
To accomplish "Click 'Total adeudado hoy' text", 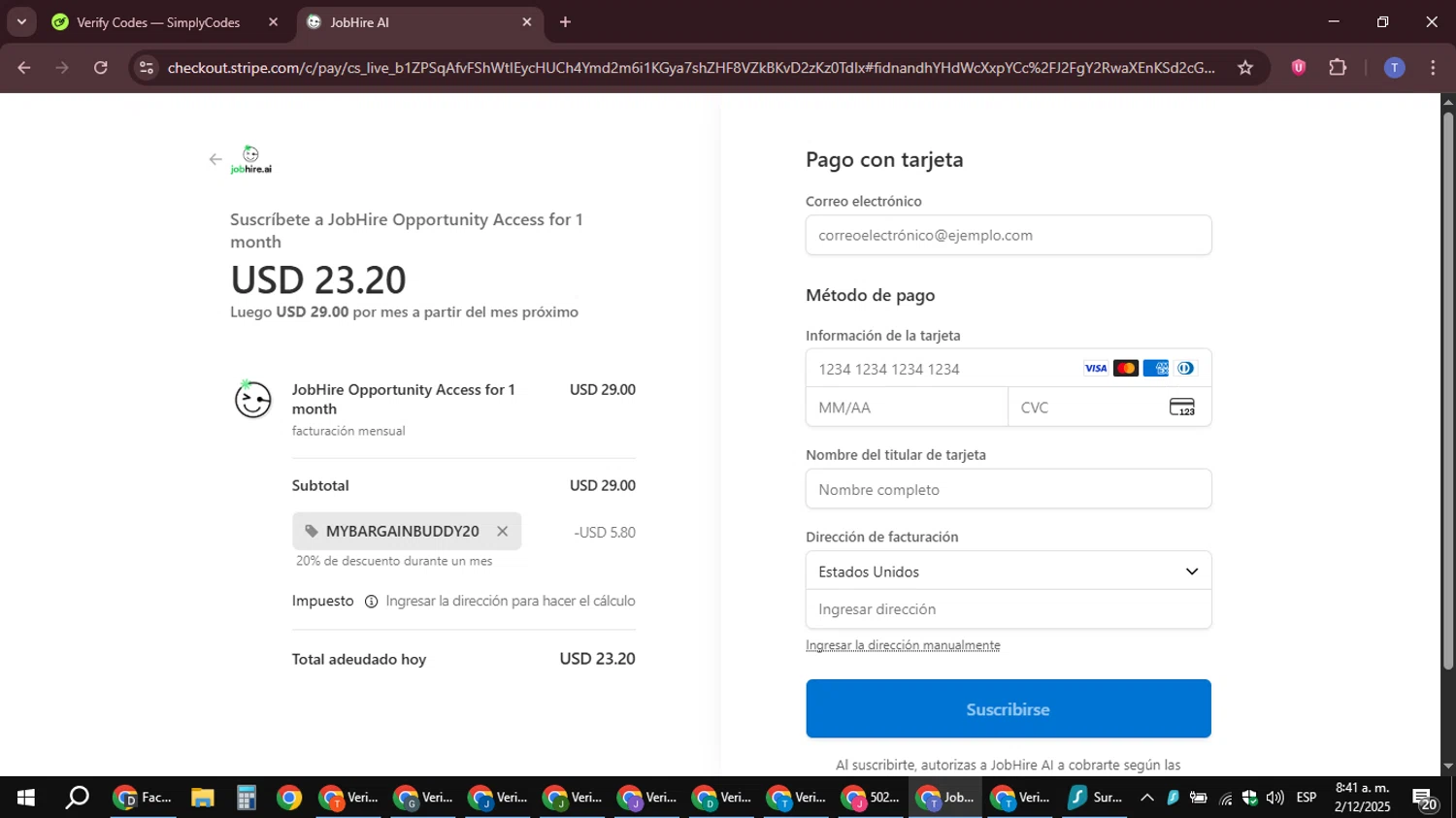I will click(359, 660).
